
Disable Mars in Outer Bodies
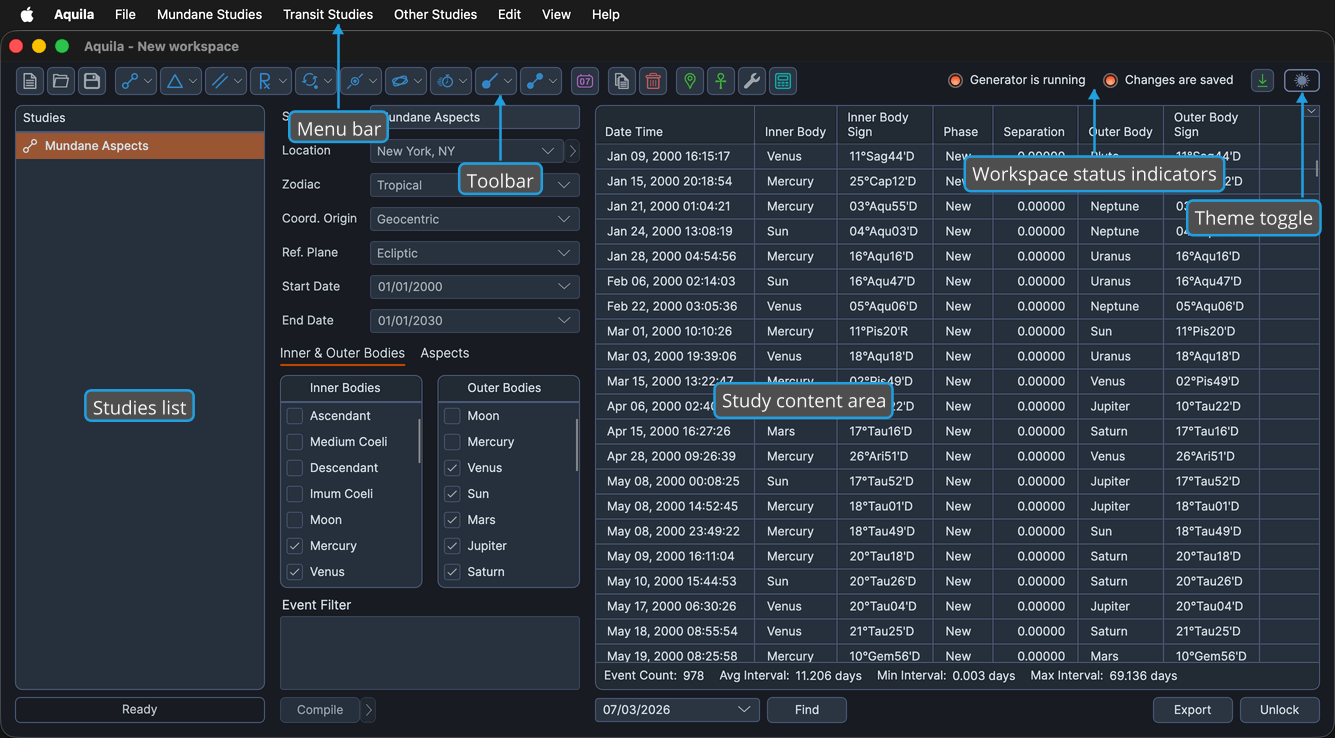tap(453, 520)
